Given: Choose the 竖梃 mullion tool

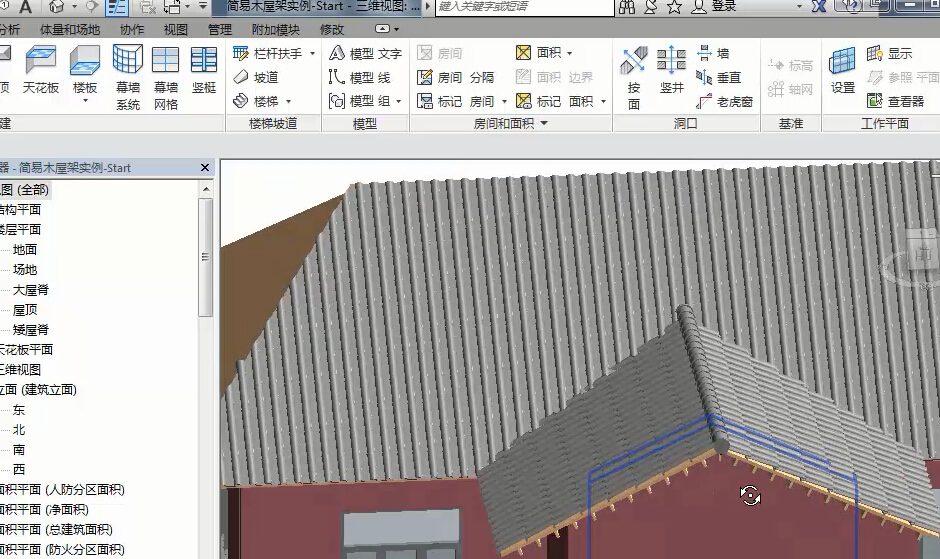Looking at the screenshot, I should (x=204, y=70).
